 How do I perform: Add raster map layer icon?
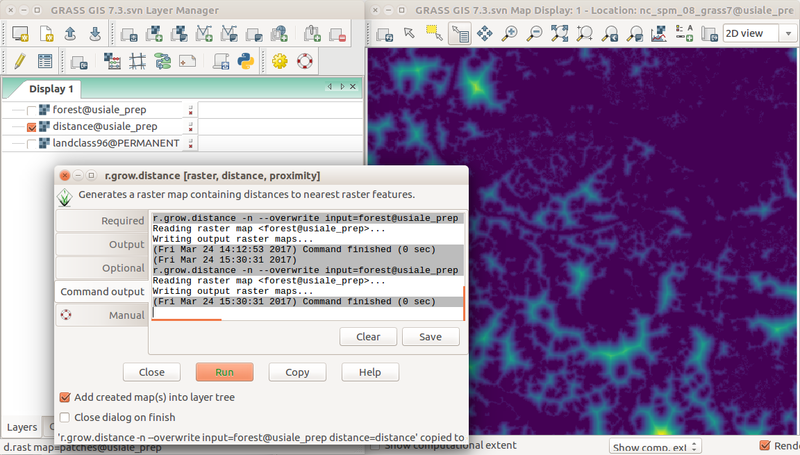pyautogui.click(x=154, y=34)
